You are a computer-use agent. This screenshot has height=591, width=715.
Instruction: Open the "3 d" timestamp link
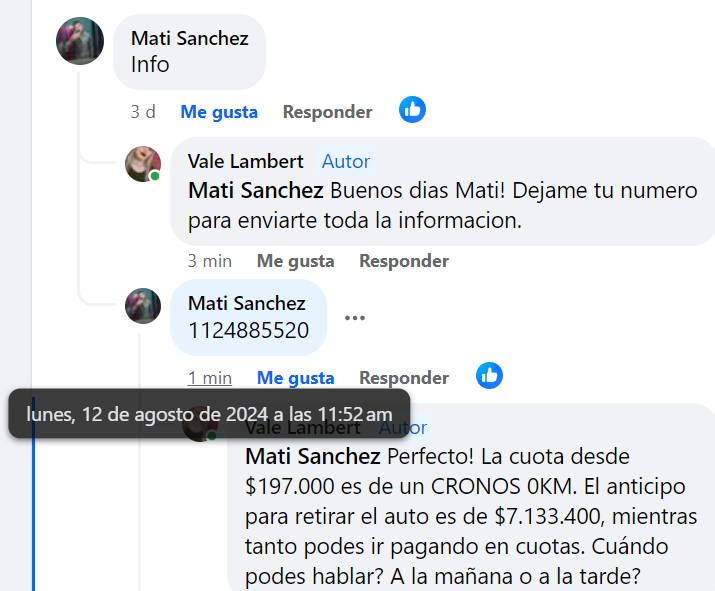[x=143, y=112]
